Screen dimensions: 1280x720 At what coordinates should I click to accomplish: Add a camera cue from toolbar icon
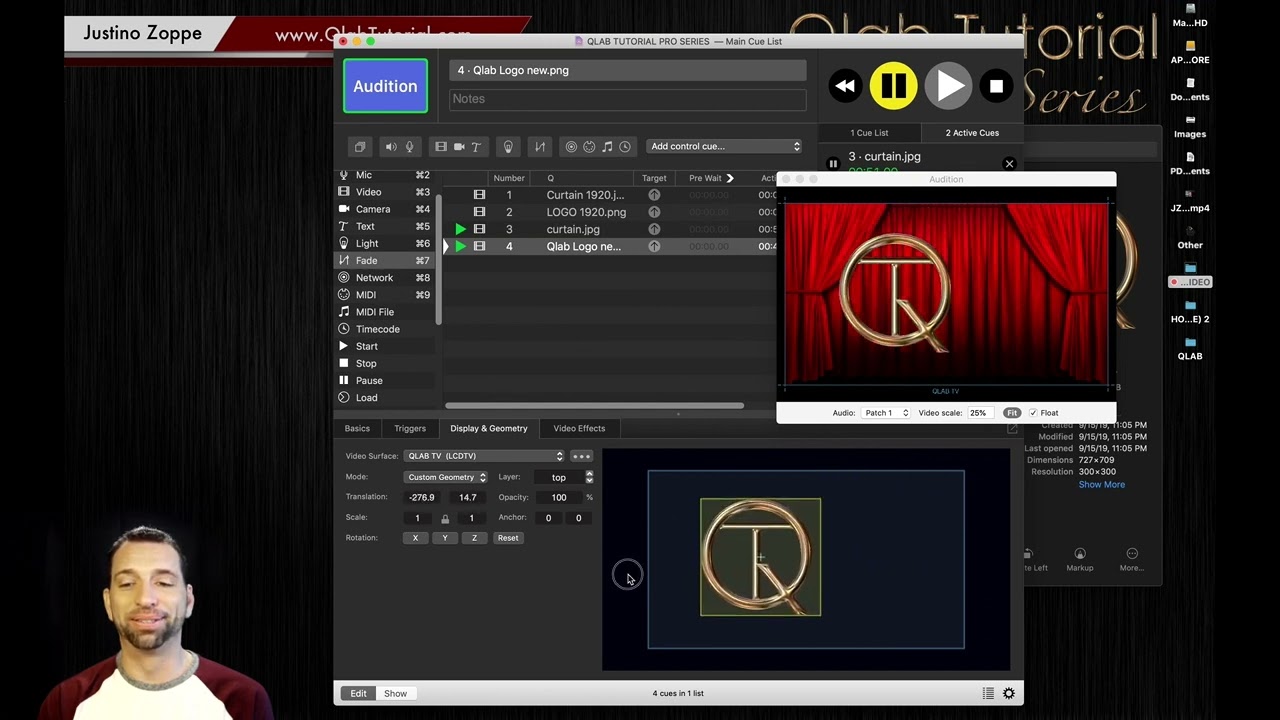[459, 147]
